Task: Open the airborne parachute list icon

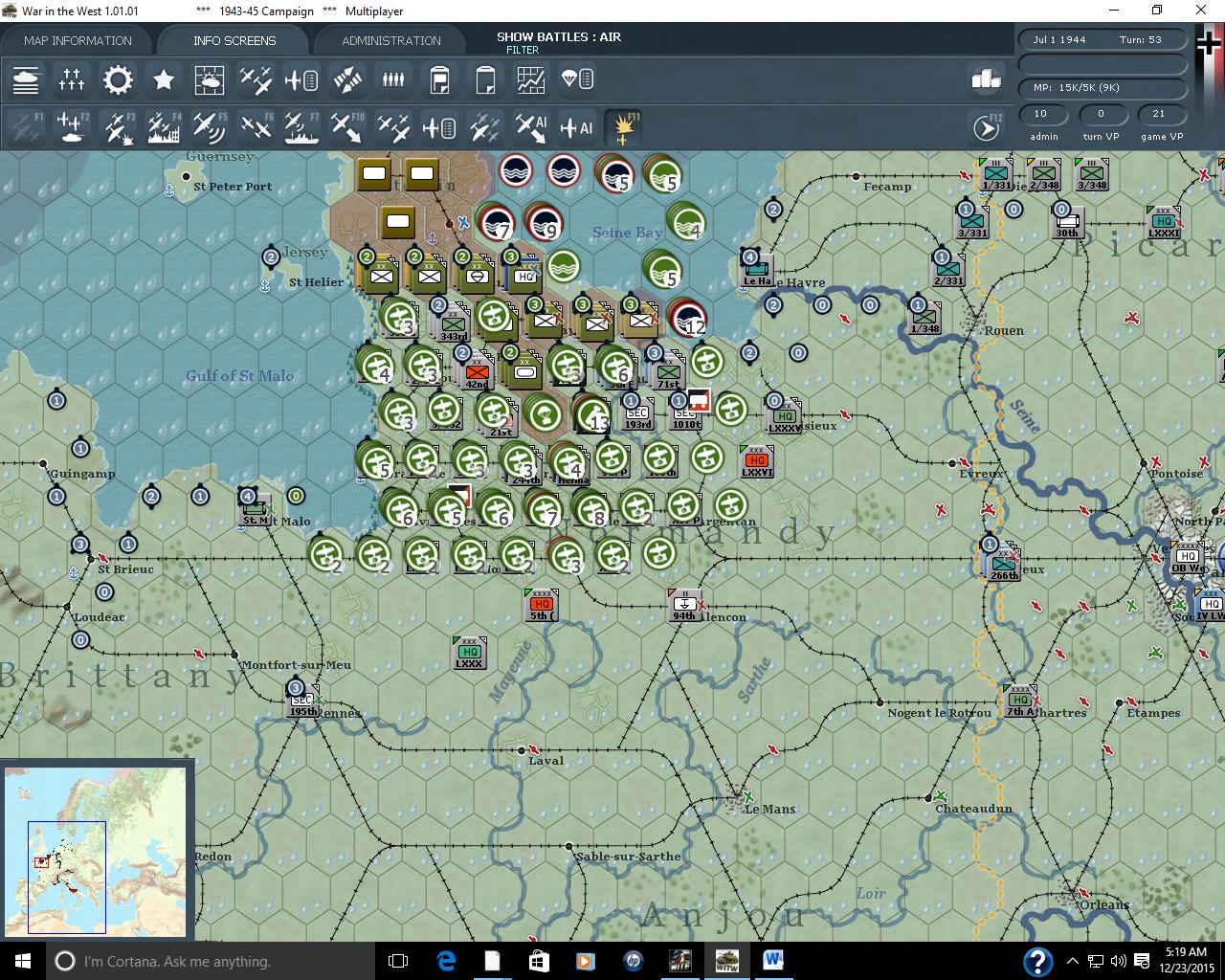Action: [577, 79]
